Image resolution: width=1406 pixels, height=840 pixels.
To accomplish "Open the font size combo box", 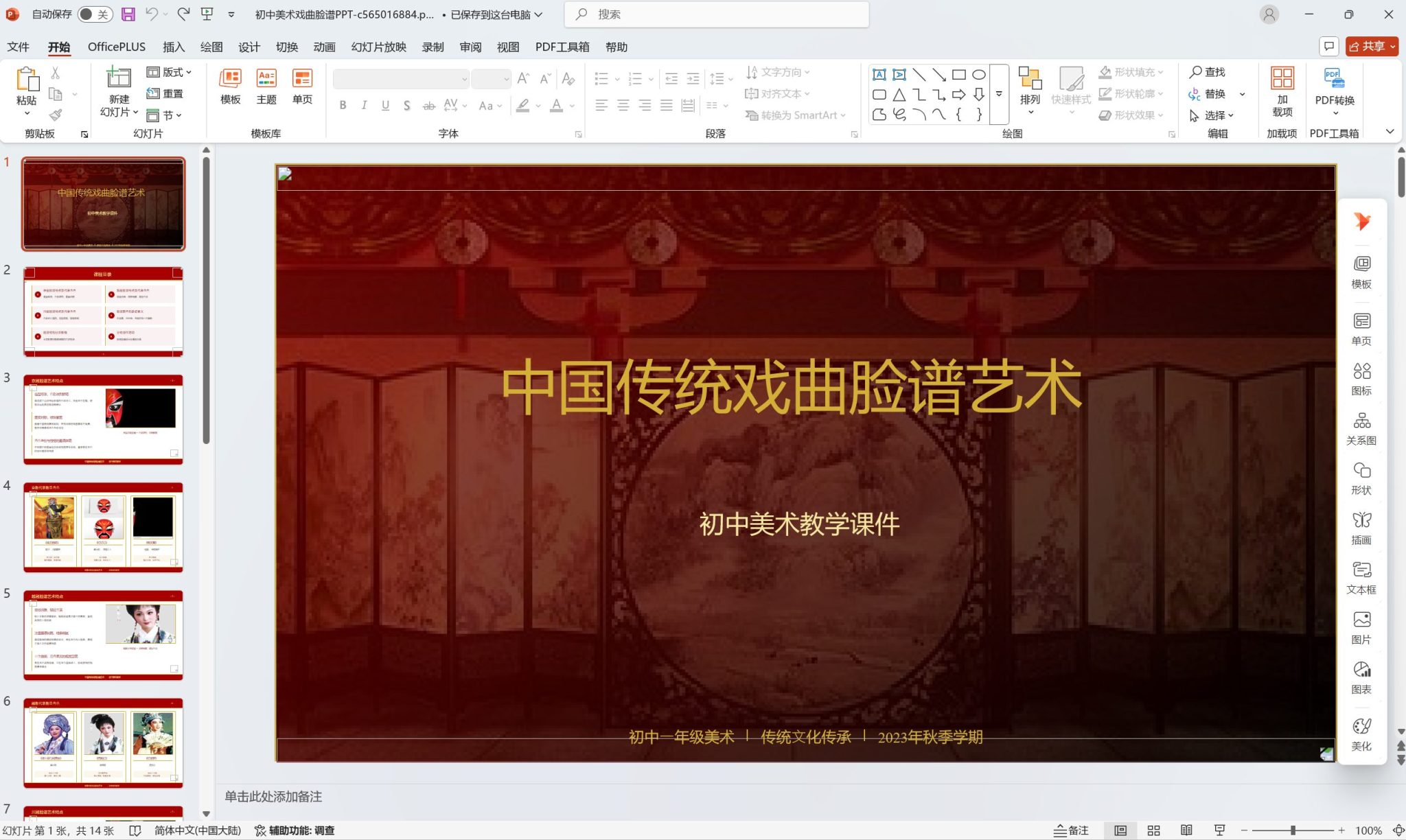I will [492, 79].
